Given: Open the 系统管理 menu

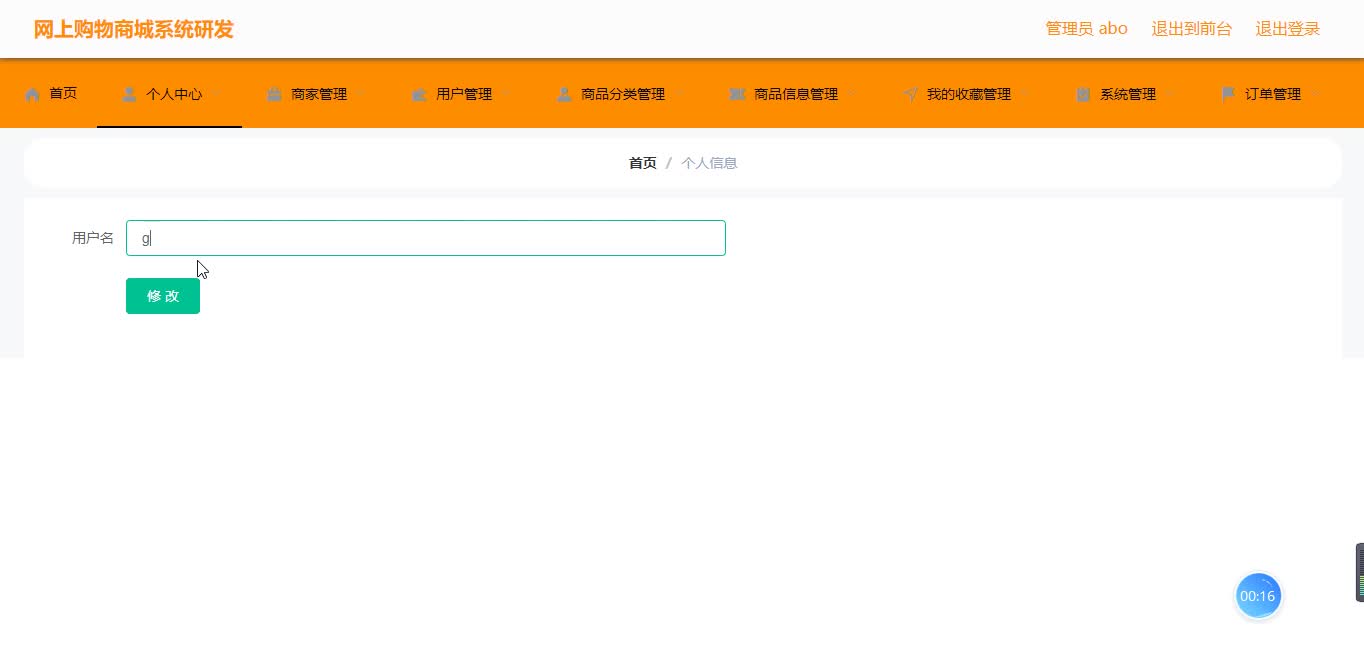Looking at the screenshot, I should 1123,94.
